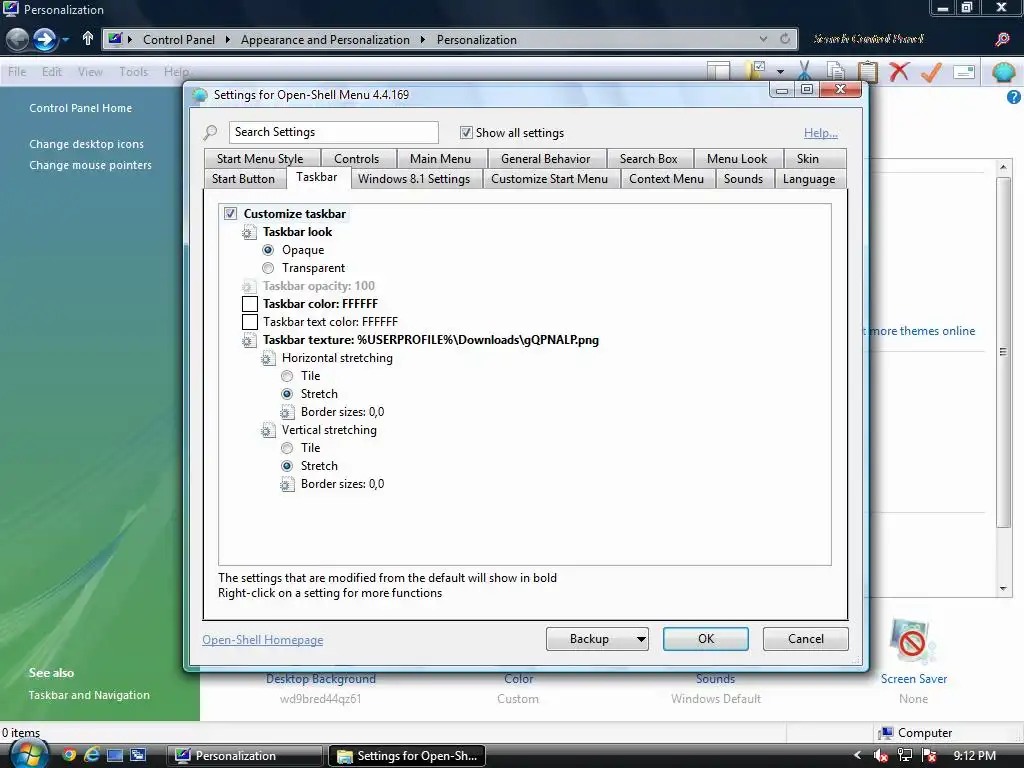The height and width of the screenshot is (768, 1024).
Task: Select Stretch under Horizontal stretching
Action: (287, 394)
